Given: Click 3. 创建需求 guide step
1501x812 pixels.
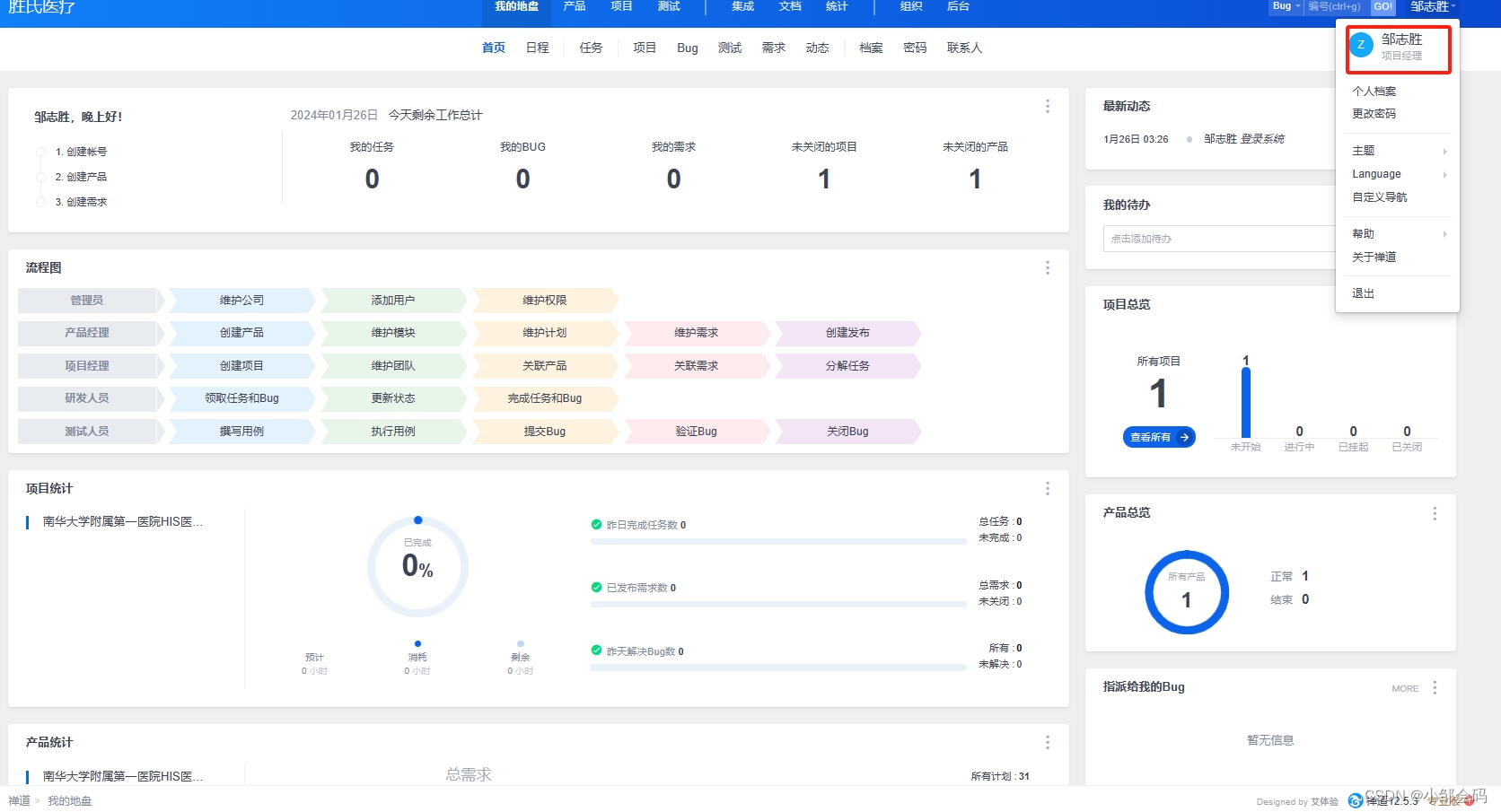Looking at the screenshot, I should tap(81, 202).
